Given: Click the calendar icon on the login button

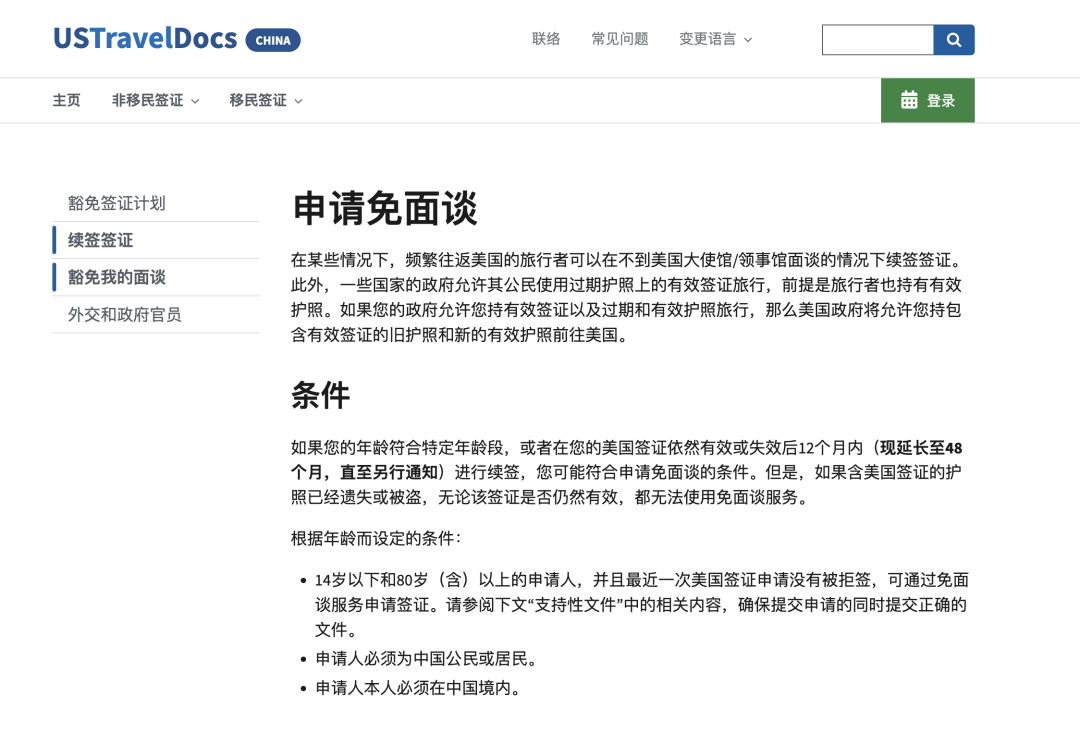Looking at the screenshot, I should pyautogui.click(x=909, y=100).
